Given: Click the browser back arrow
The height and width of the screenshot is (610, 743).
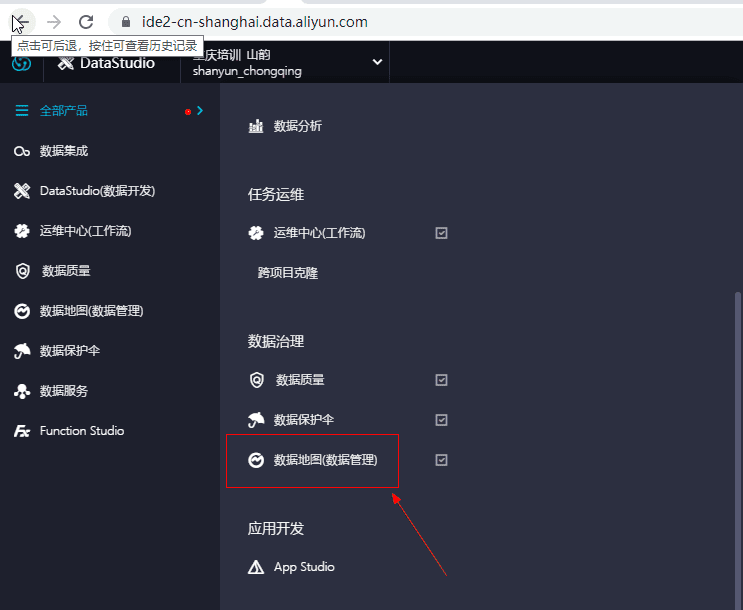Looking at the screenshot, I should pos(22,22).
